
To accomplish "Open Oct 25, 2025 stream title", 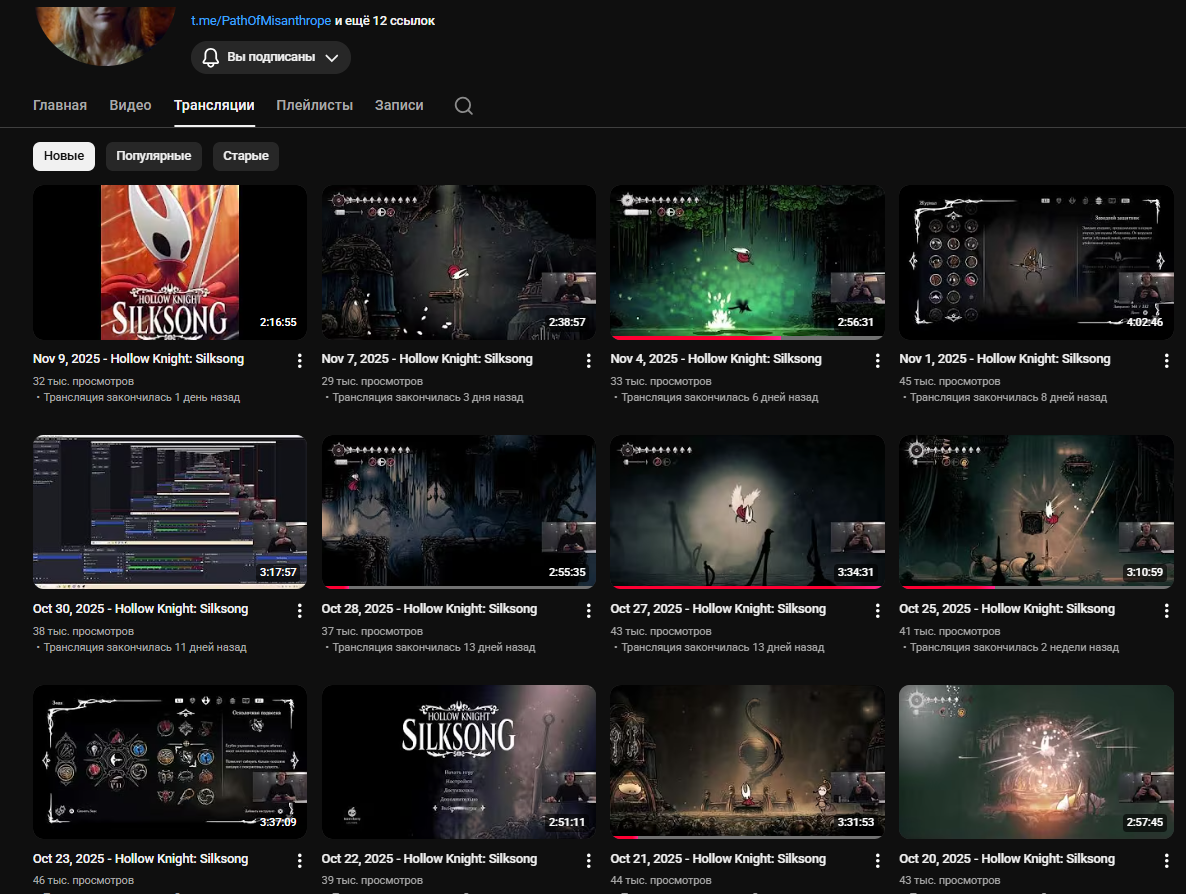I will [1007, 608].
